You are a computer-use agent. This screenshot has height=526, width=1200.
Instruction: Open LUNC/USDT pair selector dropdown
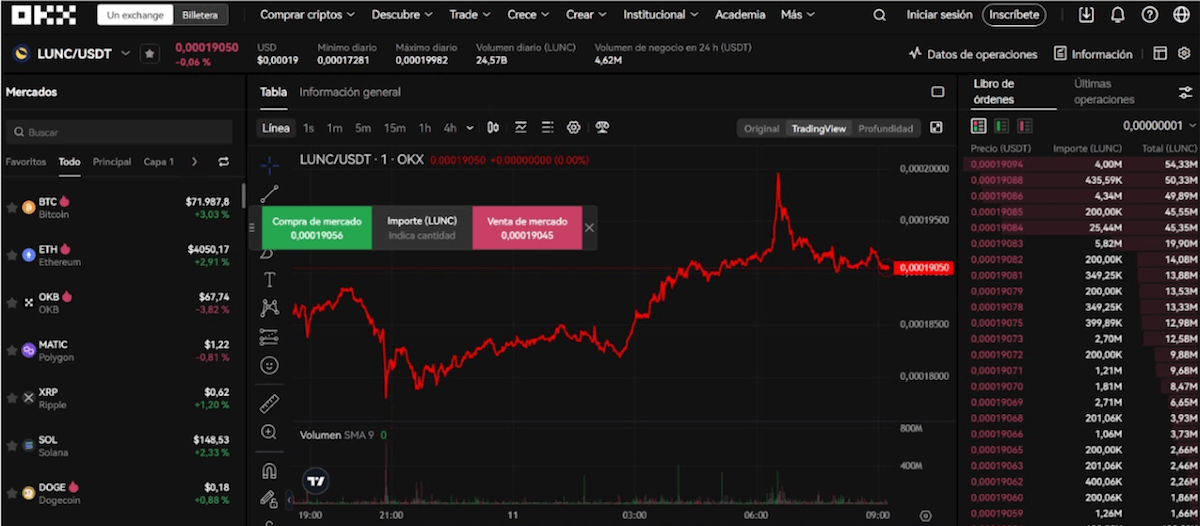125,54
